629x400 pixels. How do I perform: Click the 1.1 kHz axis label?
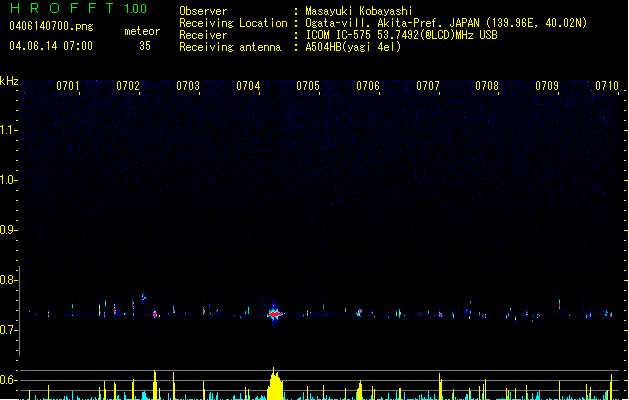8,130
